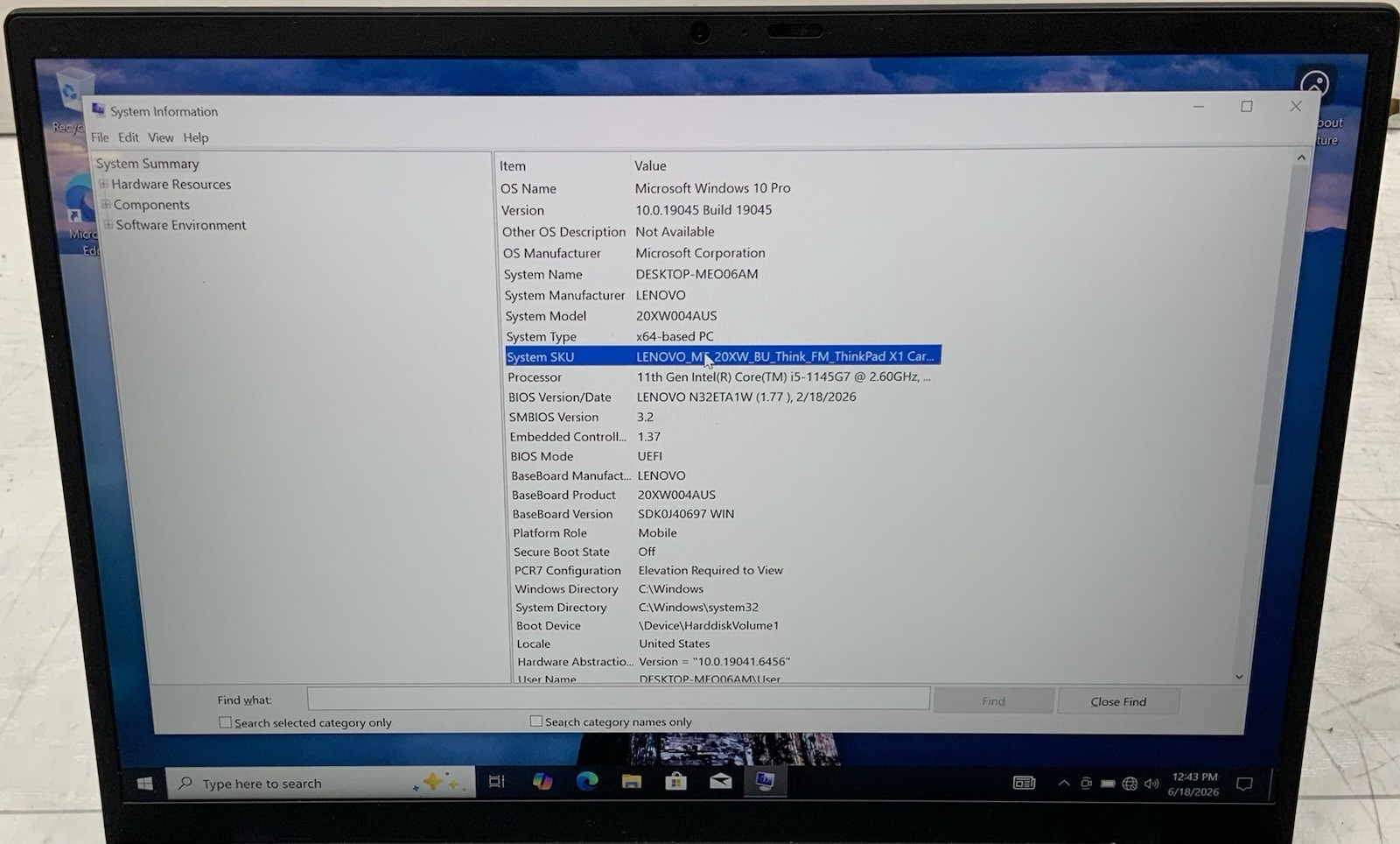Select the System Model row
This screenshot has height=844, width=1400.
click(612, 316)
